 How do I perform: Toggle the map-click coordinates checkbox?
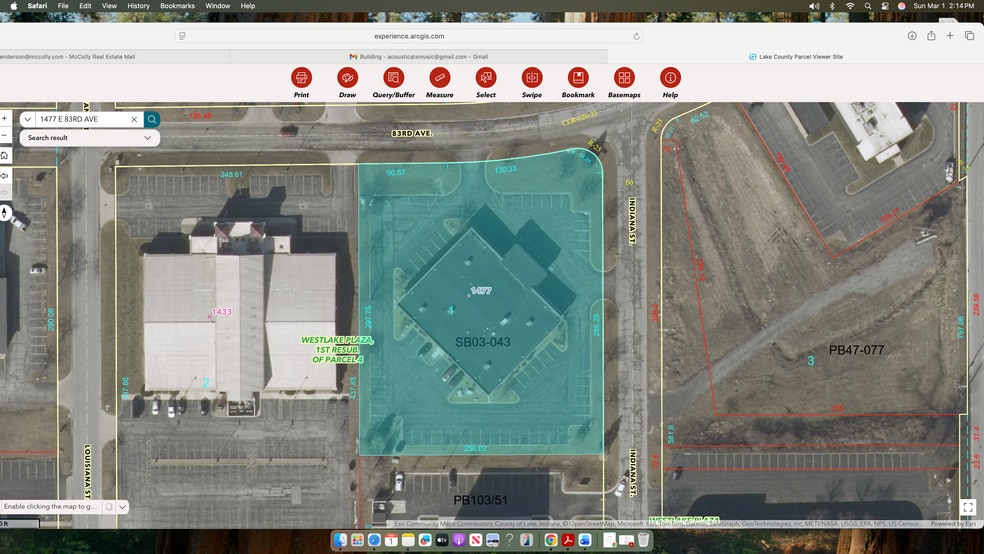pos(109,507)
